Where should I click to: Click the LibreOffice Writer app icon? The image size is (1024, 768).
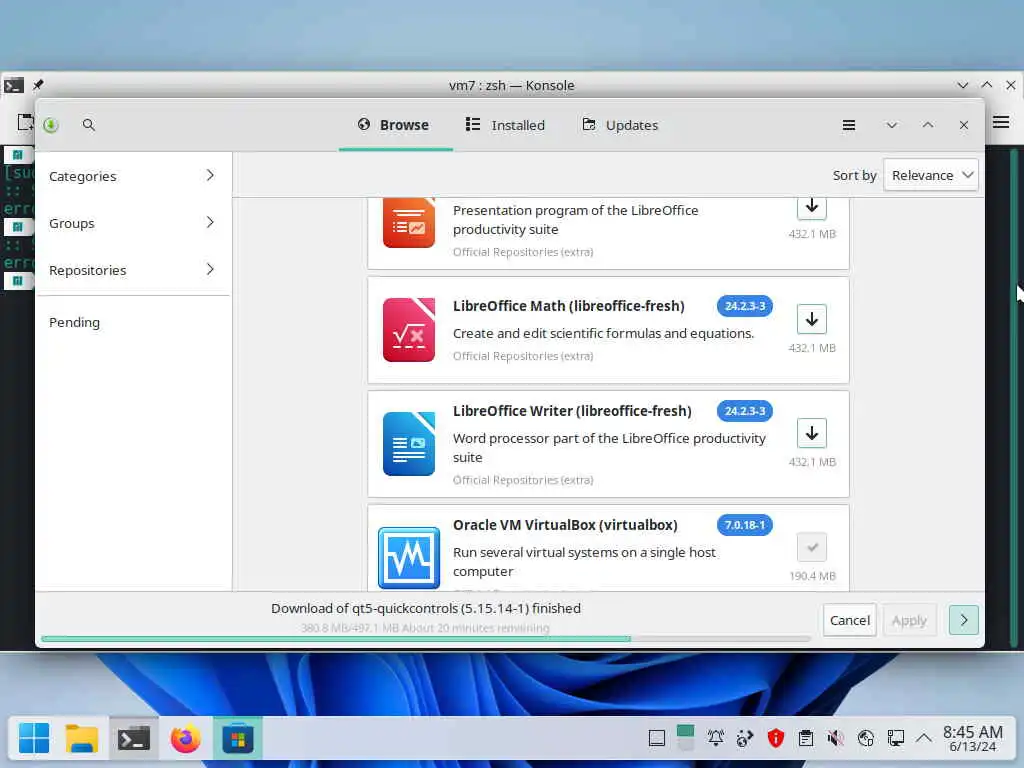pyautogui.click(x=409, y=443)
